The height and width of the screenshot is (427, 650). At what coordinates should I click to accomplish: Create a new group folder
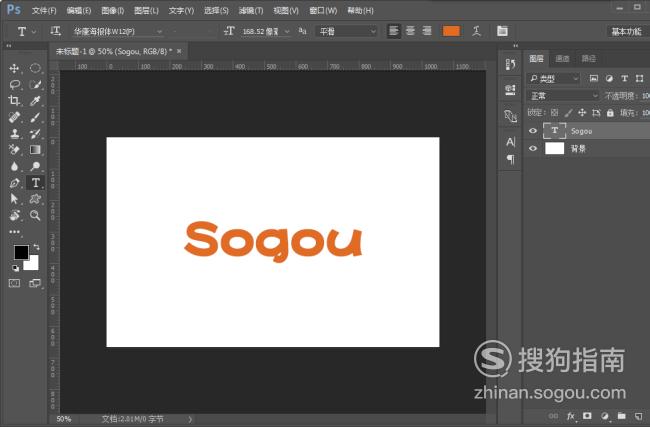coord(621,416)
